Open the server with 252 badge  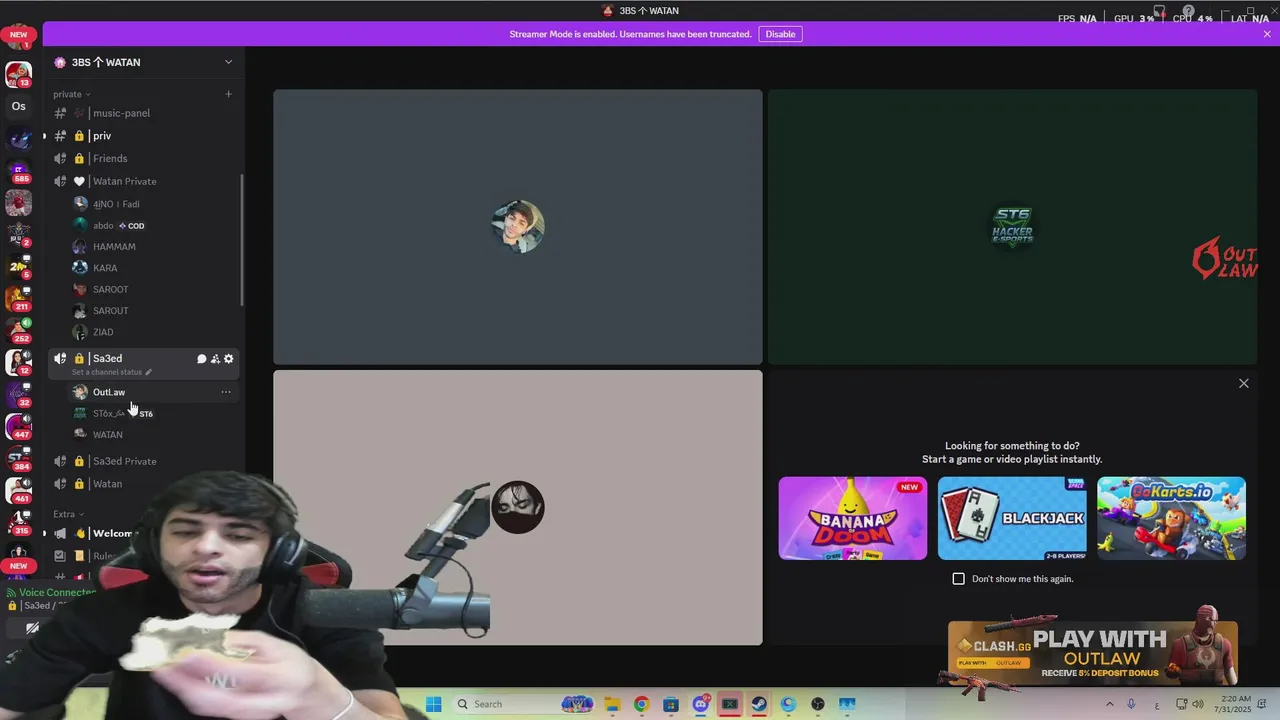pos(18,330)
